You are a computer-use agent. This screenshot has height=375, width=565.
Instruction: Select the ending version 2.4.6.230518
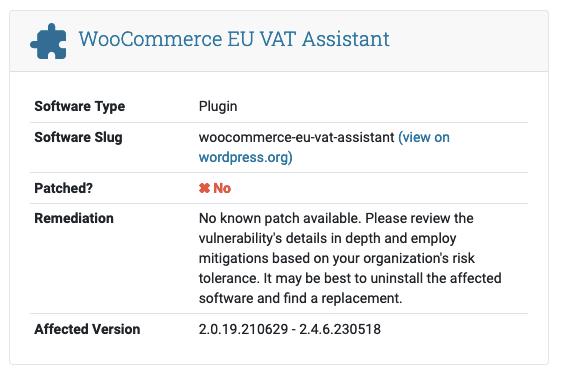340,329
